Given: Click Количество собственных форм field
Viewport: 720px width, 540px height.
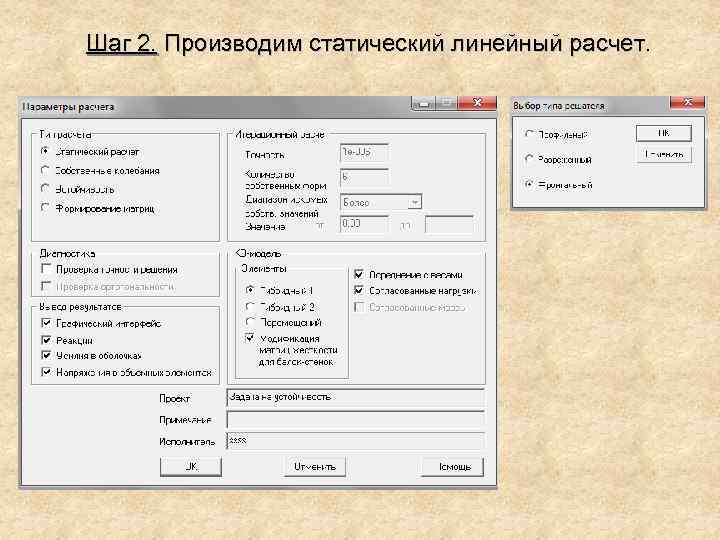Looking at the screenshot, I should pos(364,177).
